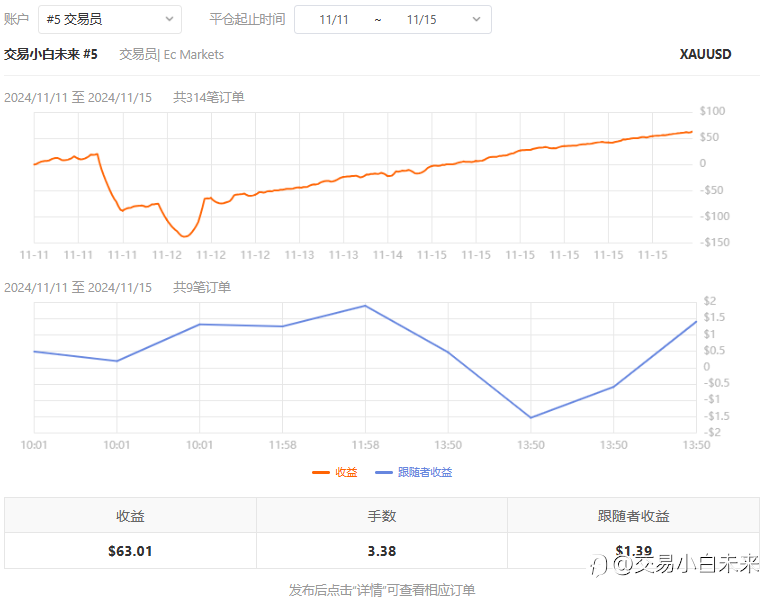Click the 11:58 x-axis label under blue peak
Viewport: 768px width, 603px height.
365,445
